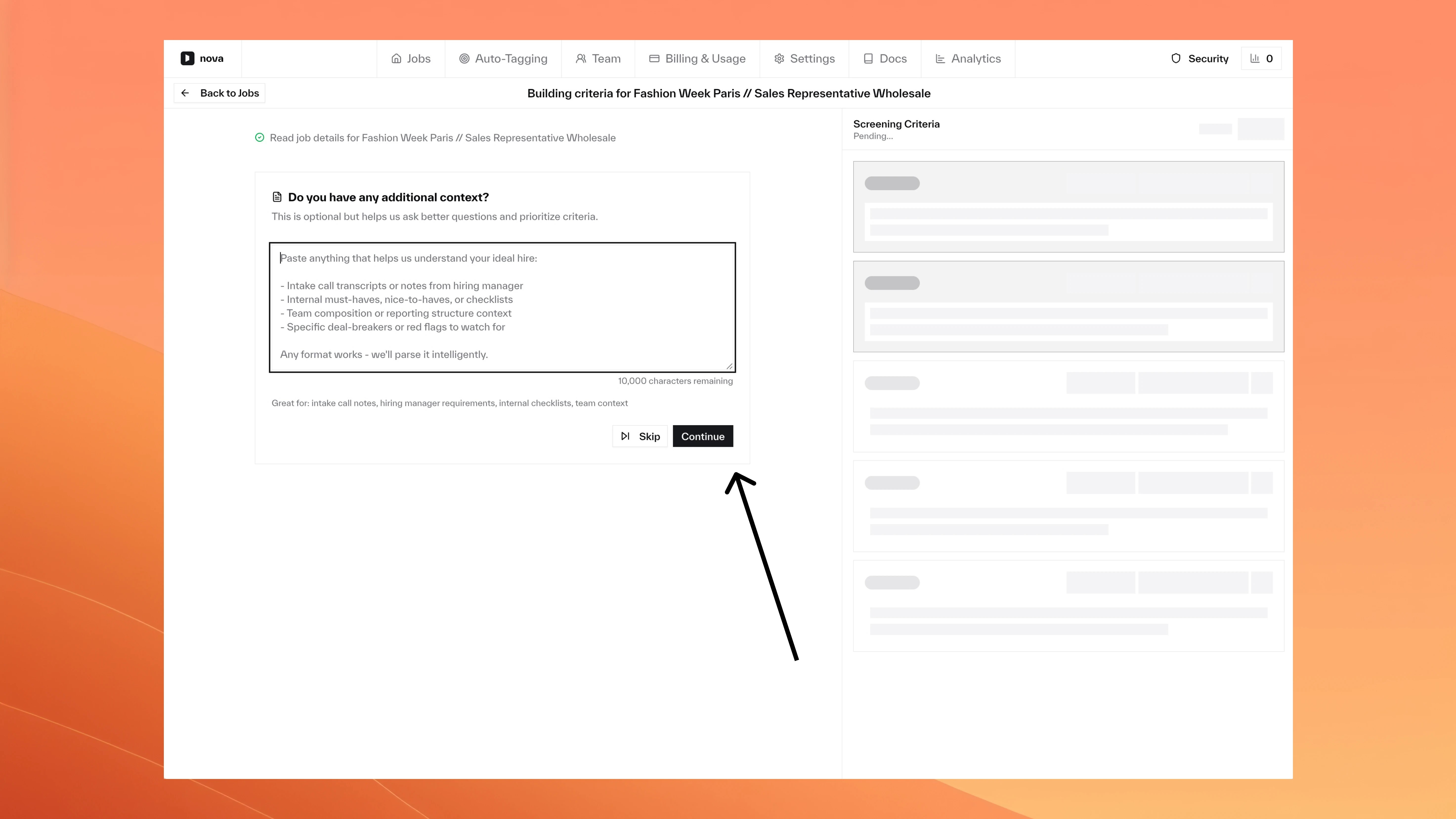1456x819 pixels.
Task: Click the green checkmark on the job details step
Action: 259,137
